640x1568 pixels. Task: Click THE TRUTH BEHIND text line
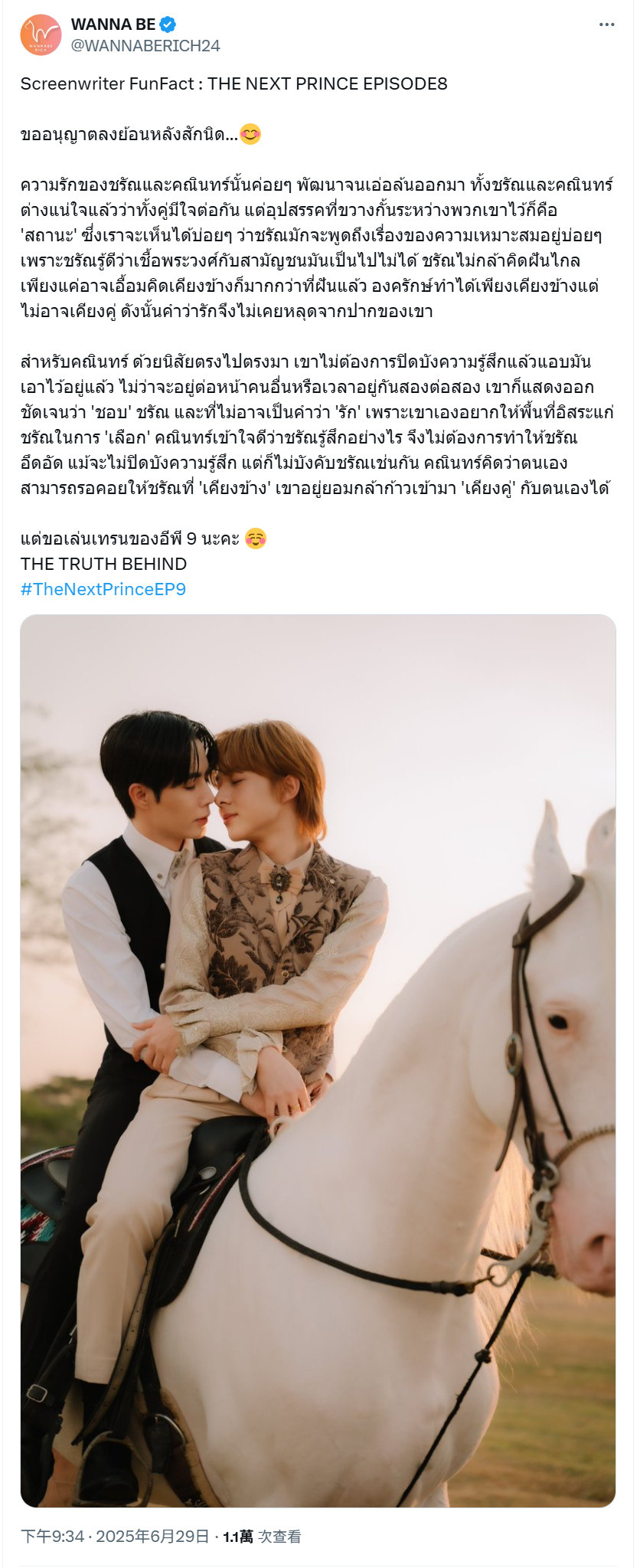click(104, 564)
